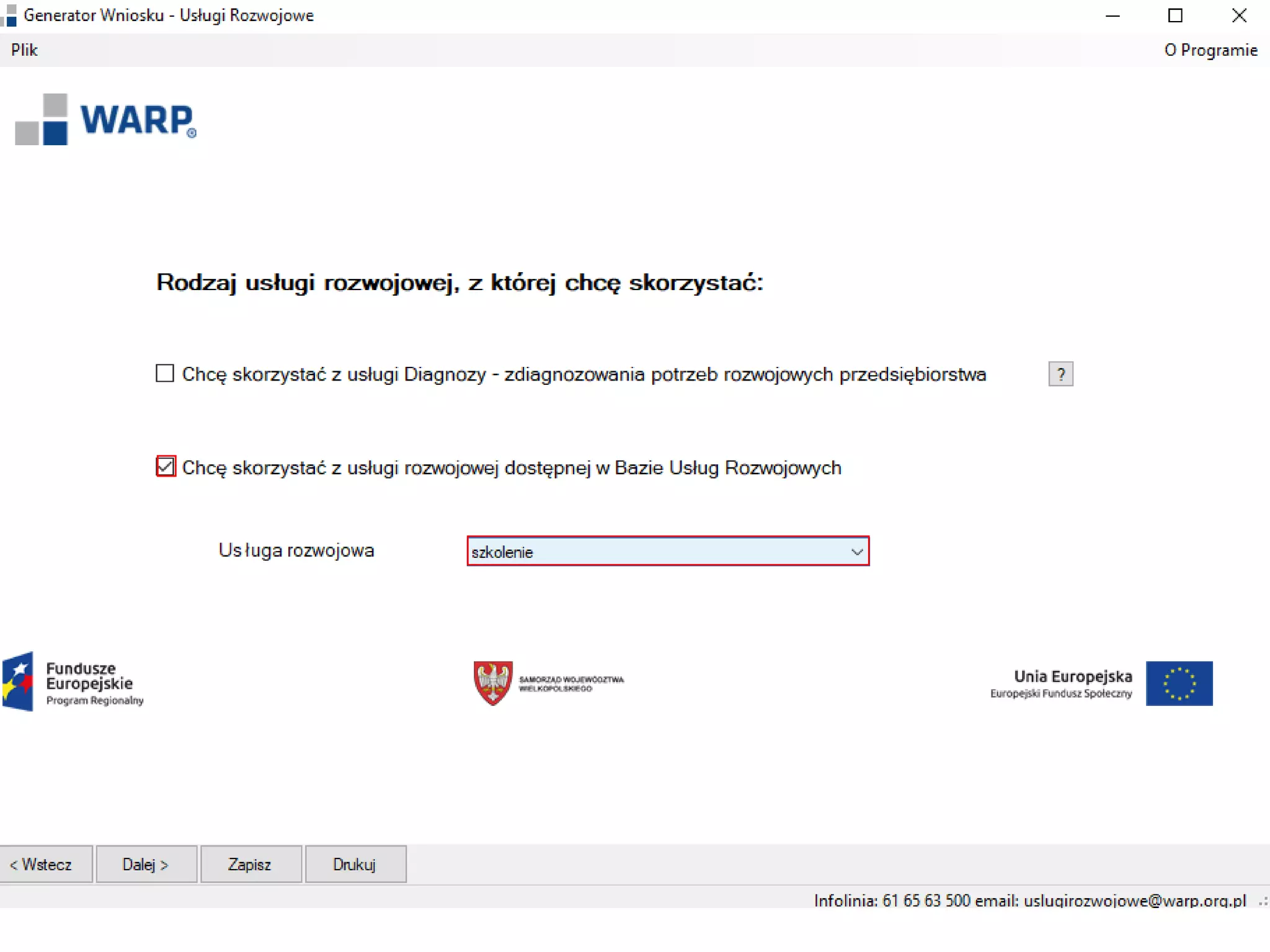Click the Diagnozy checkbox label text
Viewport: 1270px width, 952px height.
(x=583, y=374)
